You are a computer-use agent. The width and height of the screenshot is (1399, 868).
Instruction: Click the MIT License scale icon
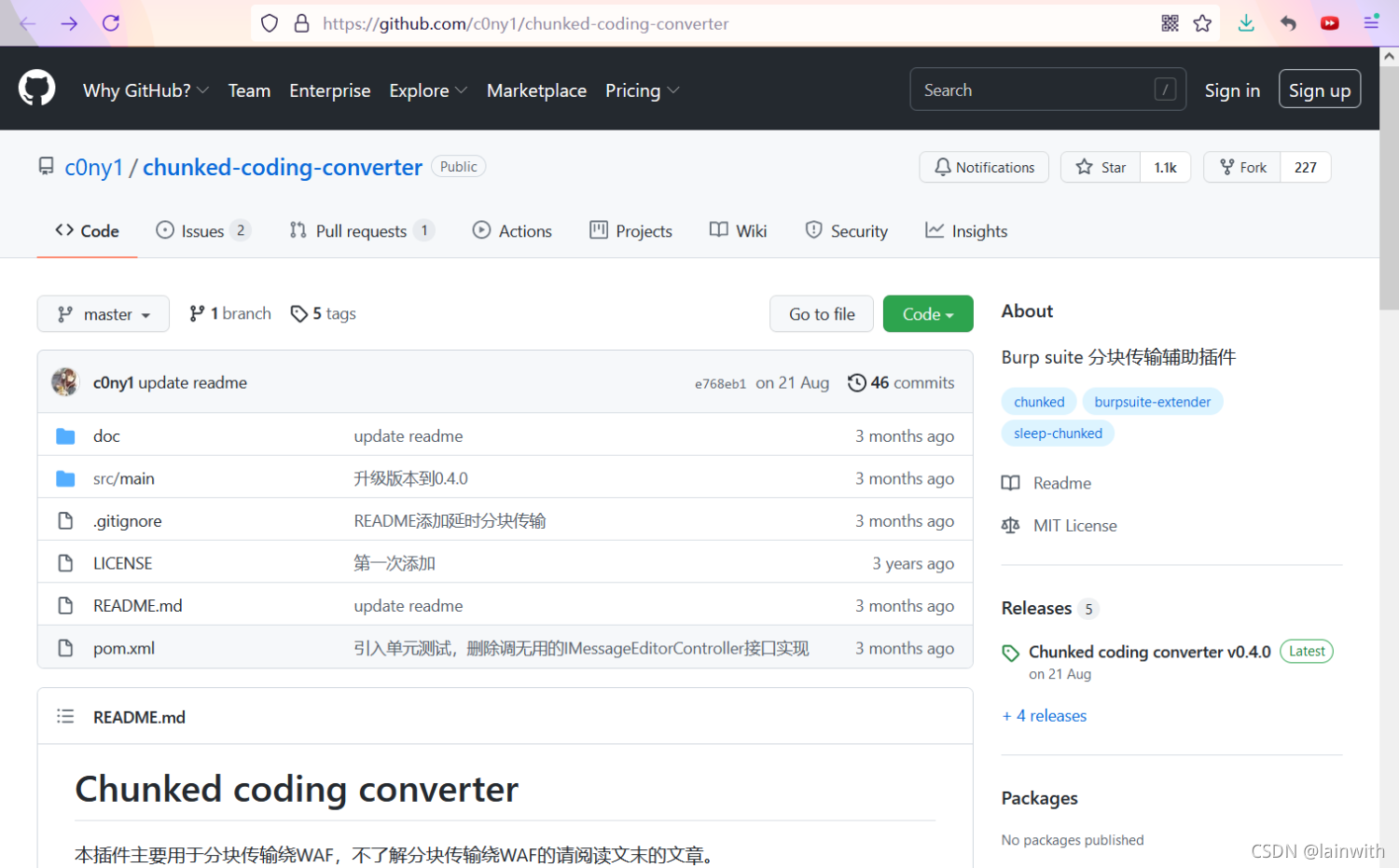[x=1010, y=526]
